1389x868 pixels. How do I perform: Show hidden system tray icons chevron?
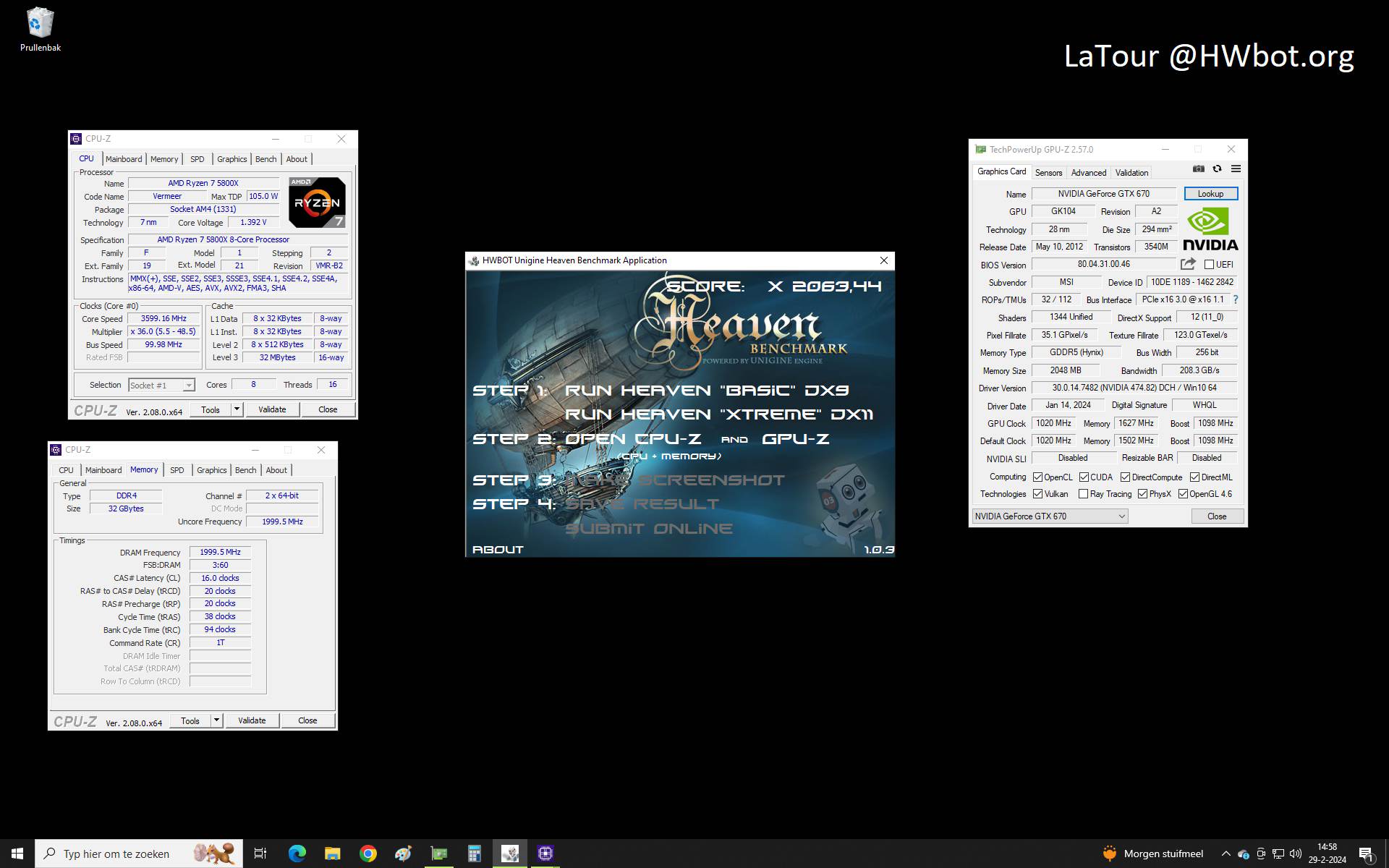tap(1226, 854)
